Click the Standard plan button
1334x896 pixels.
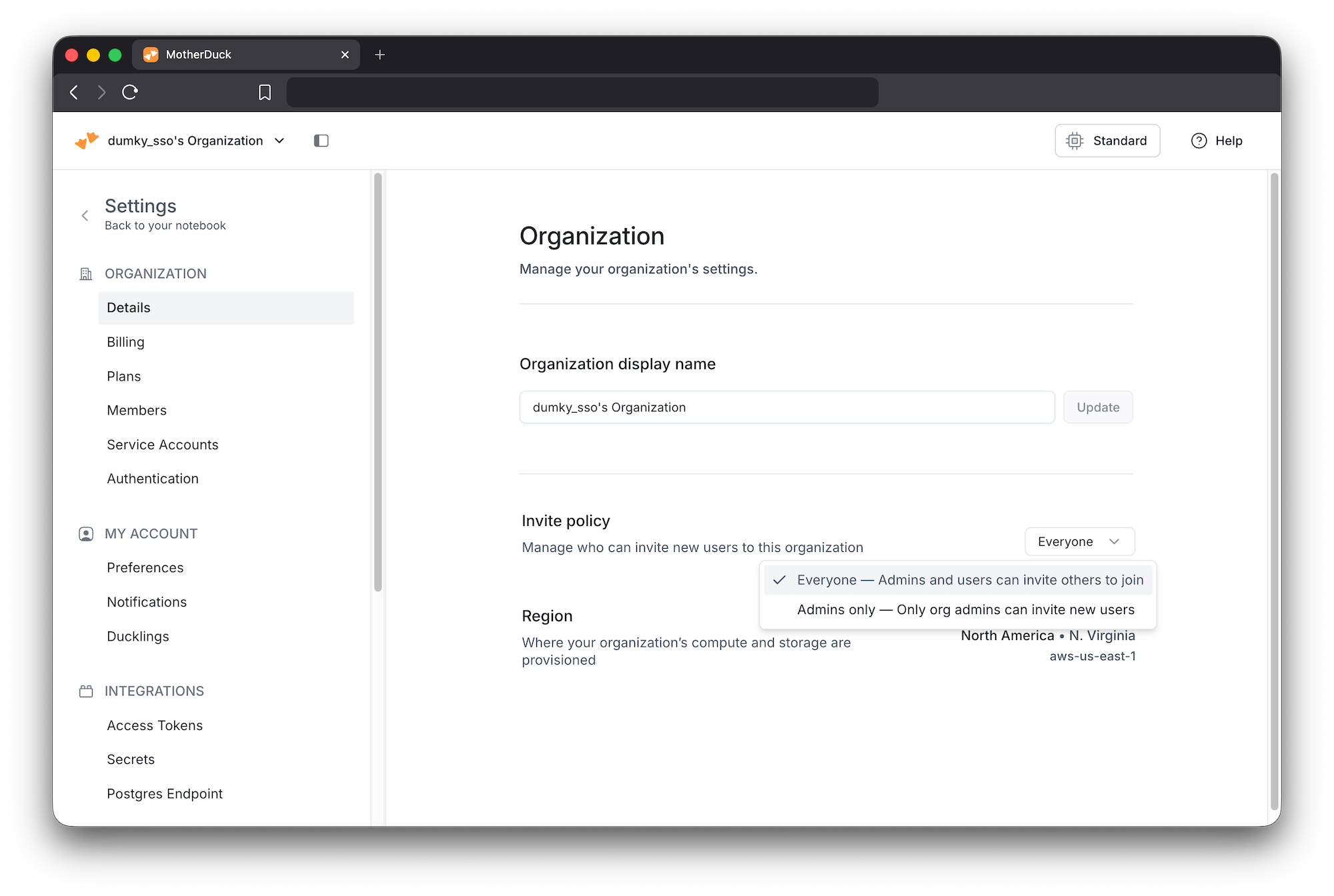click(1107, 141)
